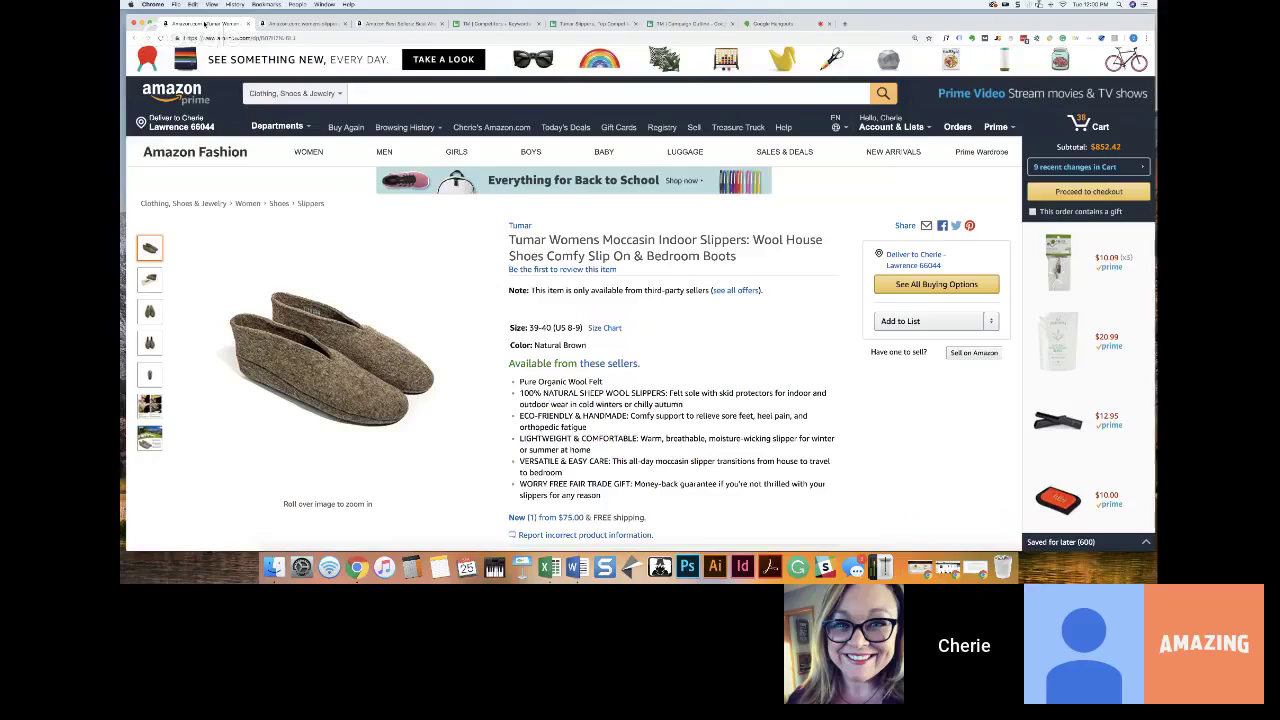Open Keynote from the dock
1280x720 pixels.
pos(522,568)
